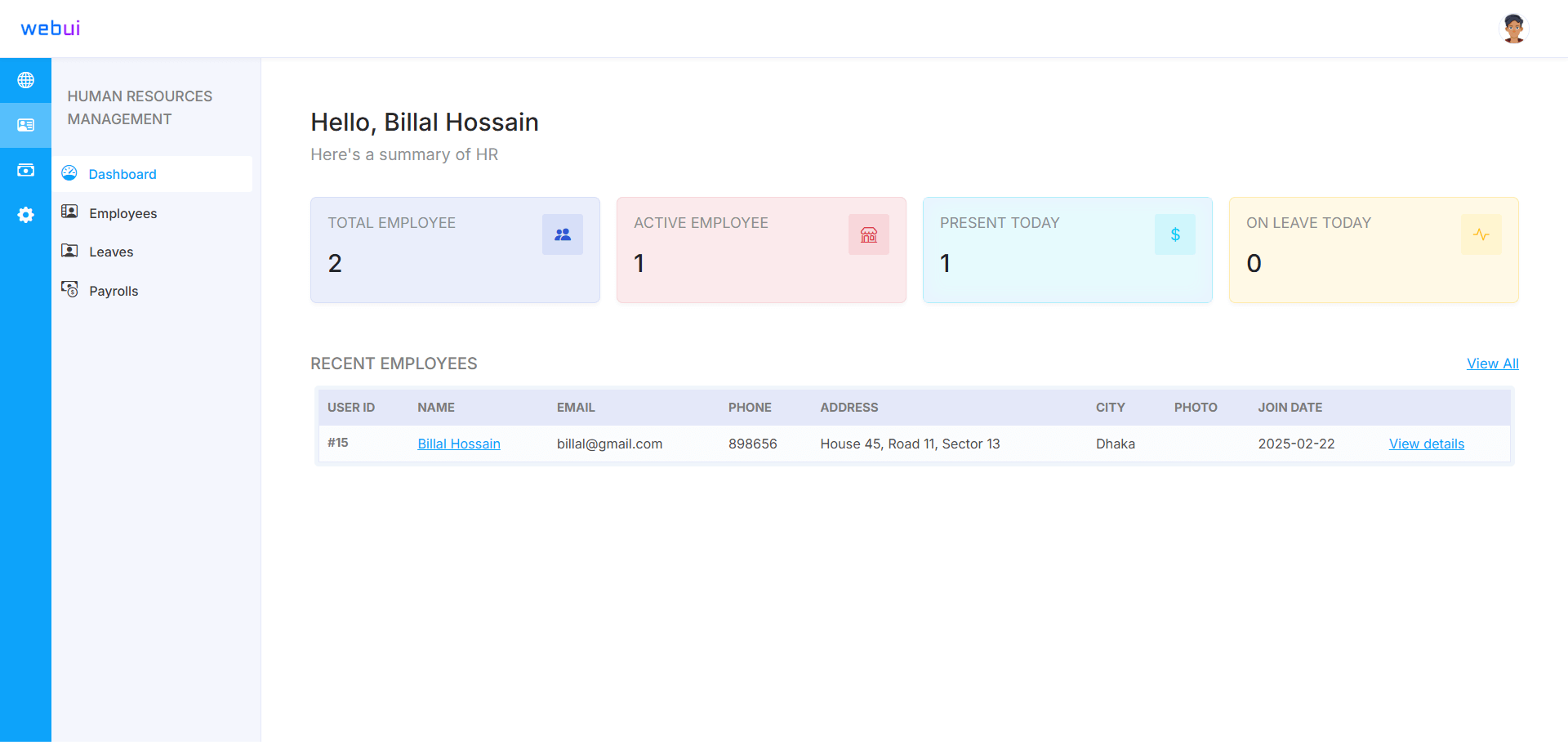This screenshot has width=1568, height=745.
Task: Click the dollar icon on the Present Today card
Action: (1175, 234)
